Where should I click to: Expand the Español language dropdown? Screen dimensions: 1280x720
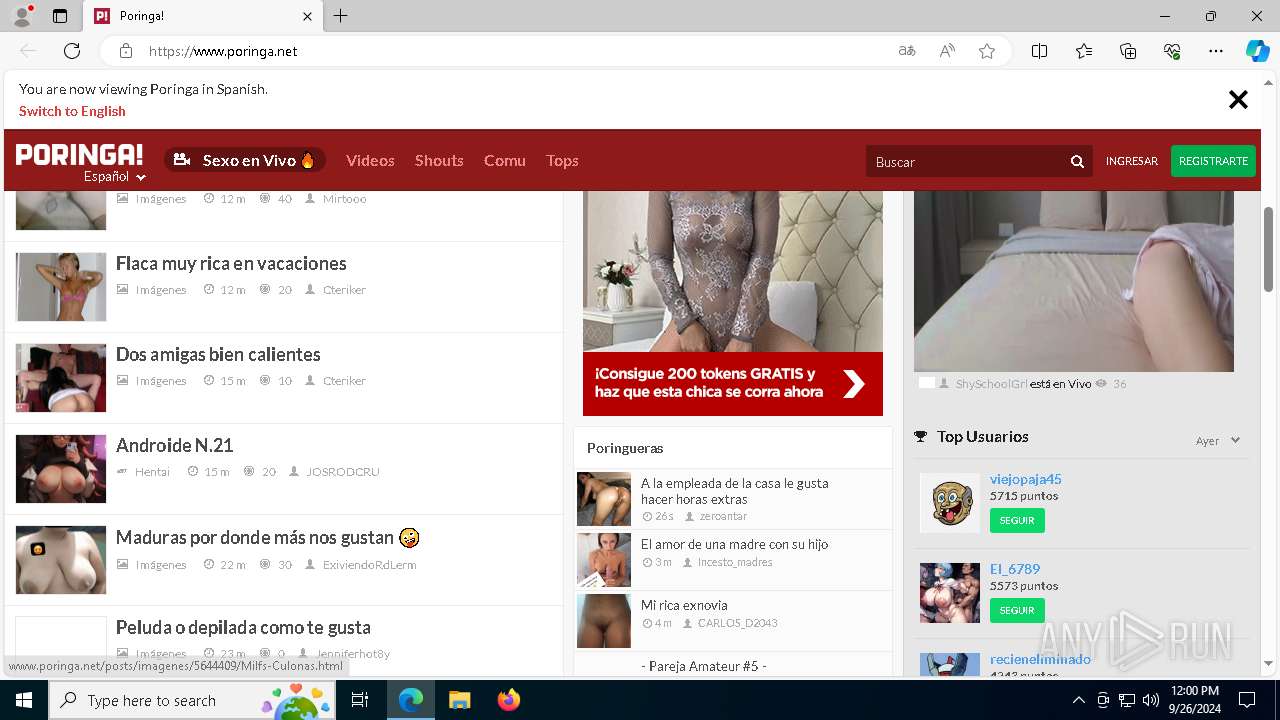click(x=115, y=177)
